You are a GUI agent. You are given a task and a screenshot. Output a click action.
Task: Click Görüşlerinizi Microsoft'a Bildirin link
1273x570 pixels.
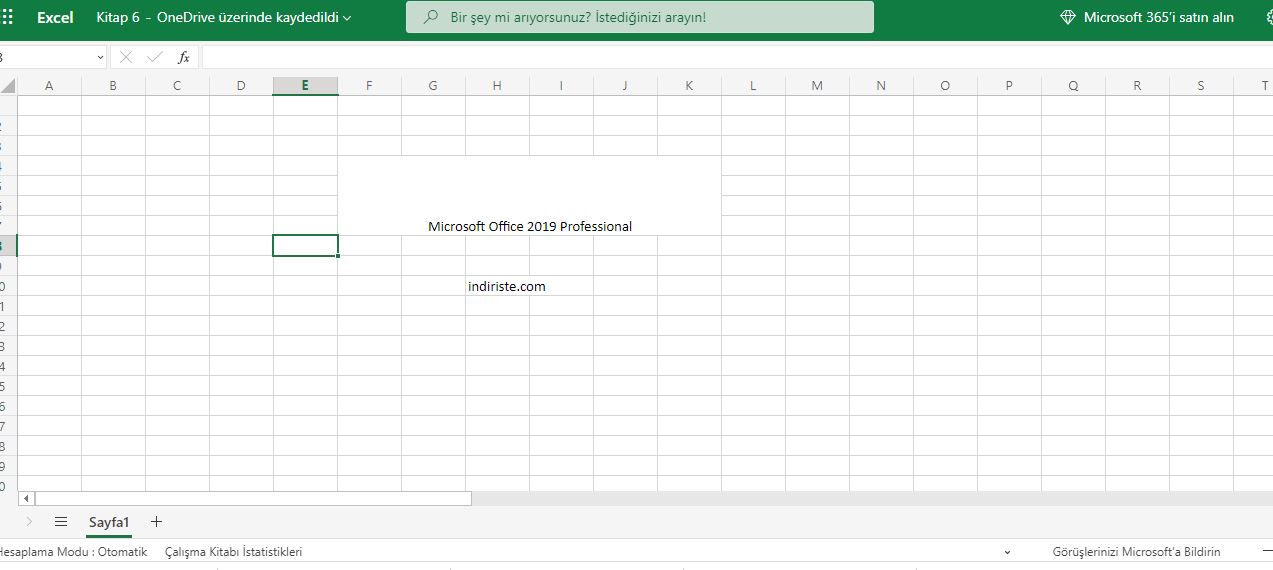click(1136, 552)
